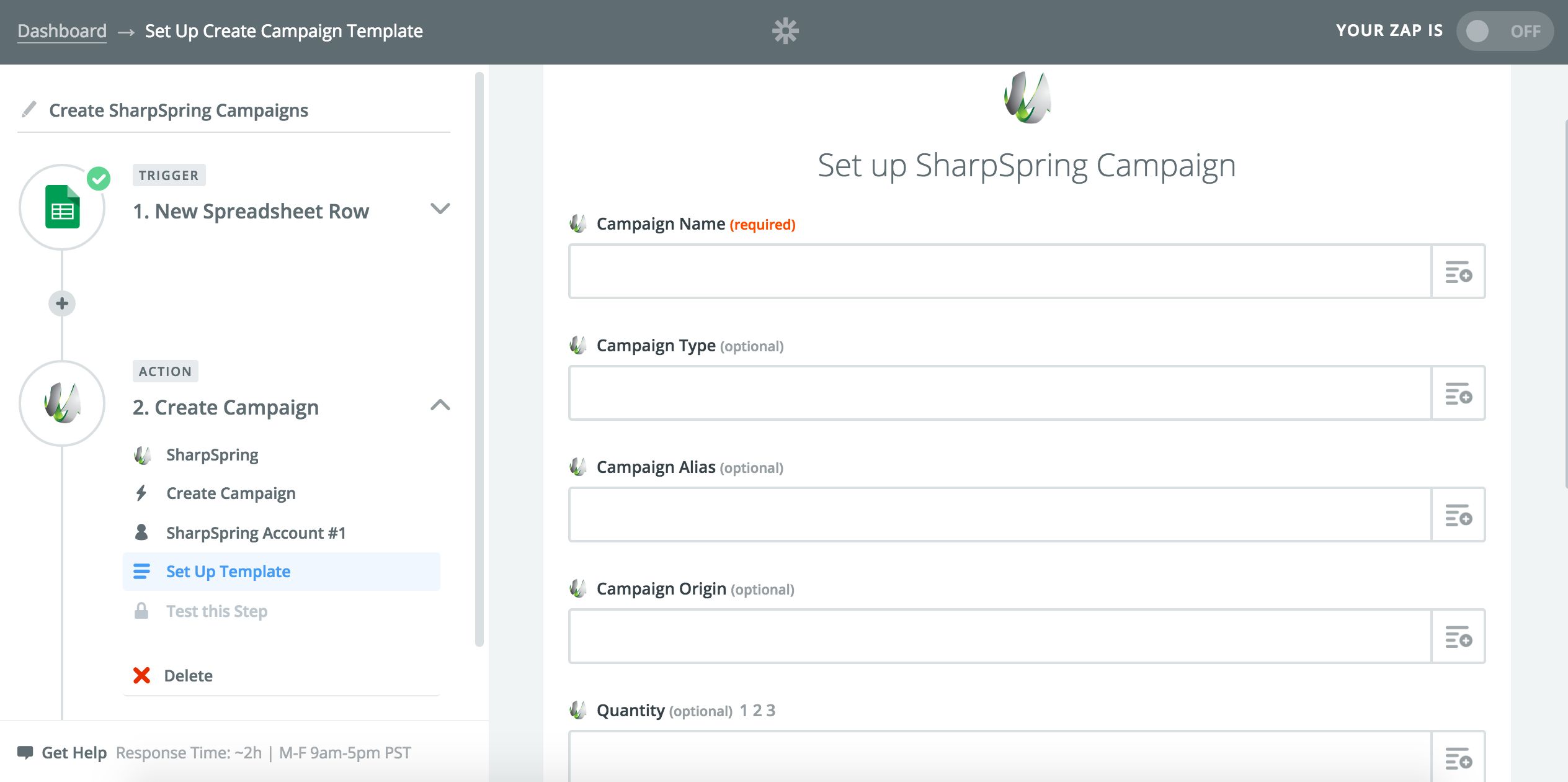Click the 2. Create Campaign title

(x=226, y=407)
